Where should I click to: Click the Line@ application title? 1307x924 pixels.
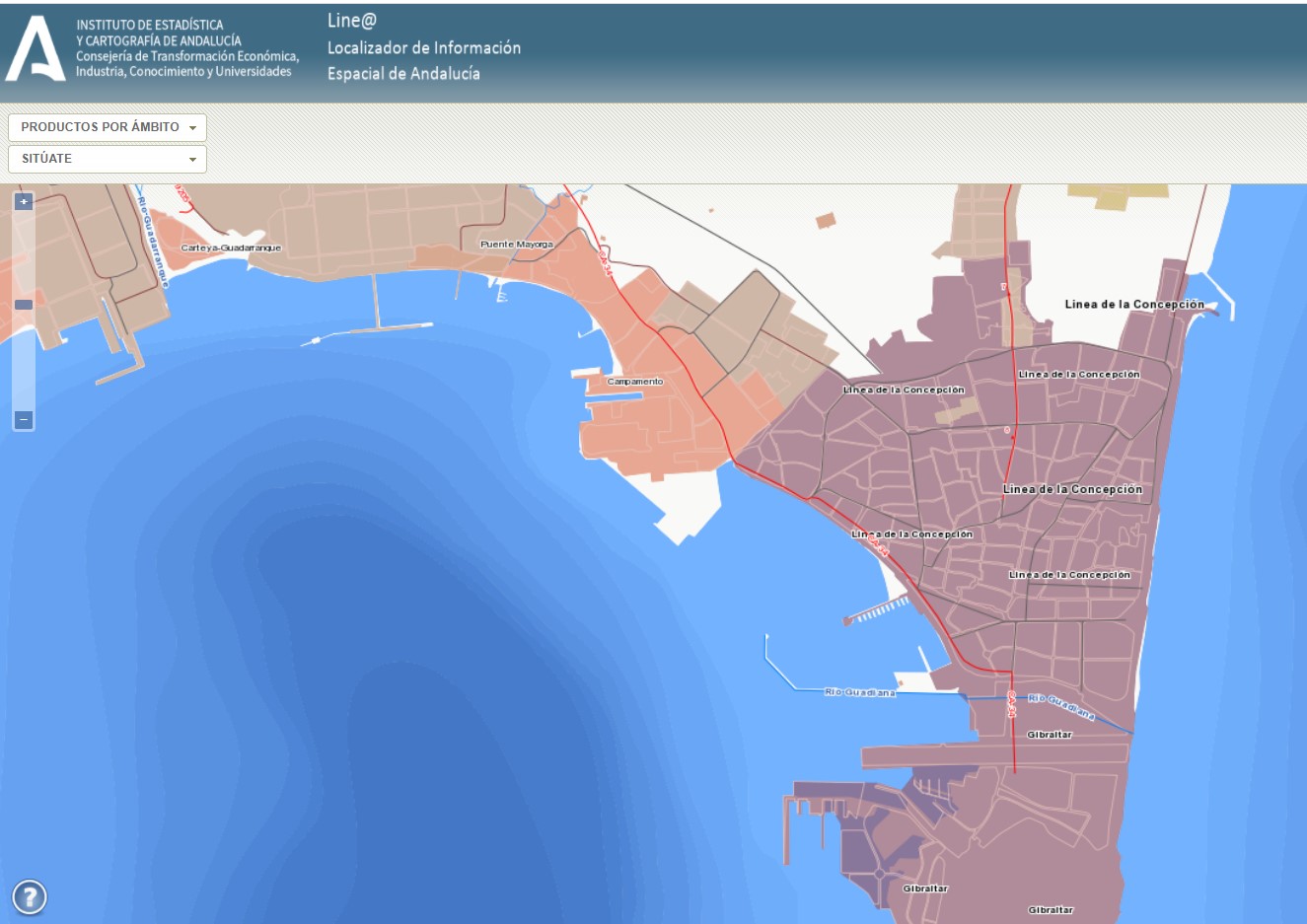click(x=352, y=21)
